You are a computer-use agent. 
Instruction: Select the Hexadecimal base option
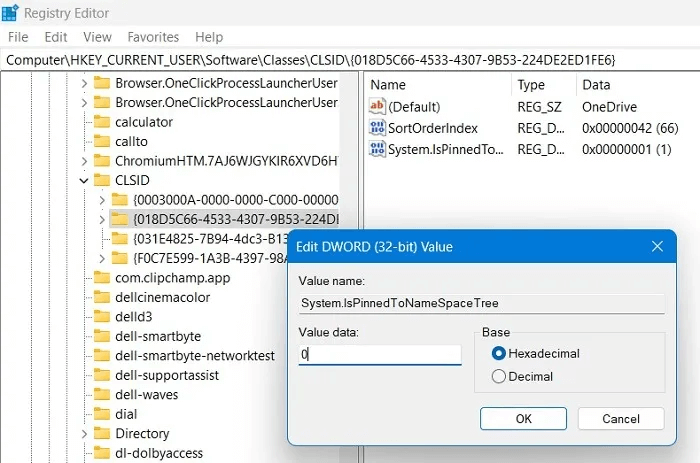(535, 354)
